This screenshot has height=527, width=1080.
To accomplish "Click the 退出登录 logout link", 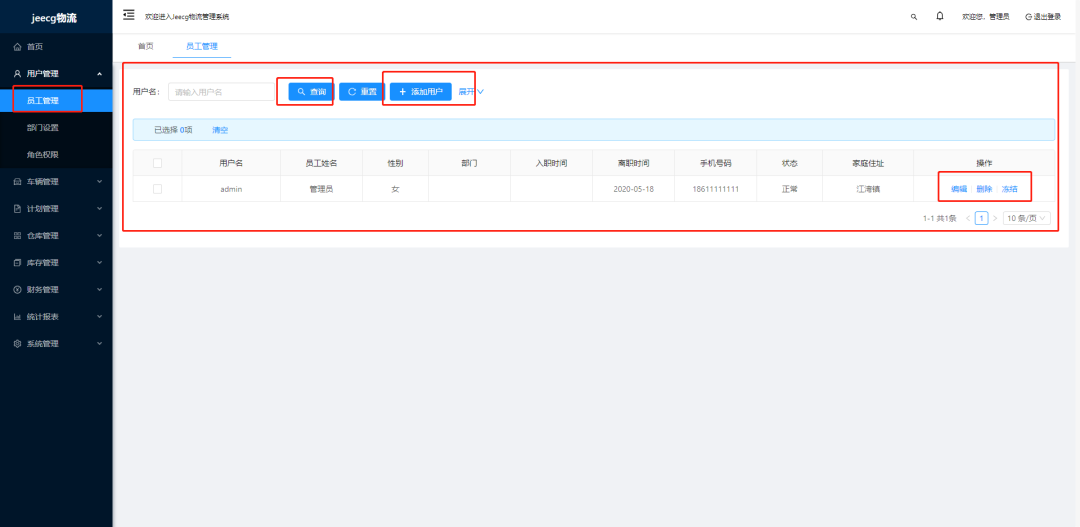I will 1043,17.
